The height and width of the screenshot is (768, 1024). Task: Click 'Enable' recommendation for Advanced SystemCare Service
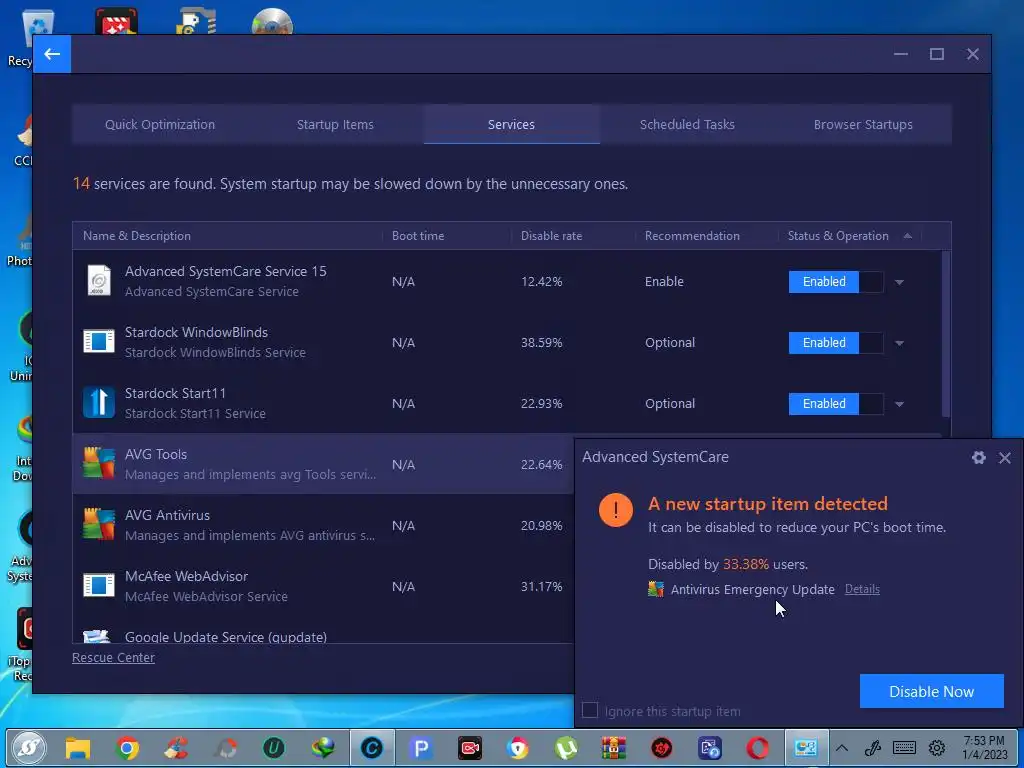[664, 281]
